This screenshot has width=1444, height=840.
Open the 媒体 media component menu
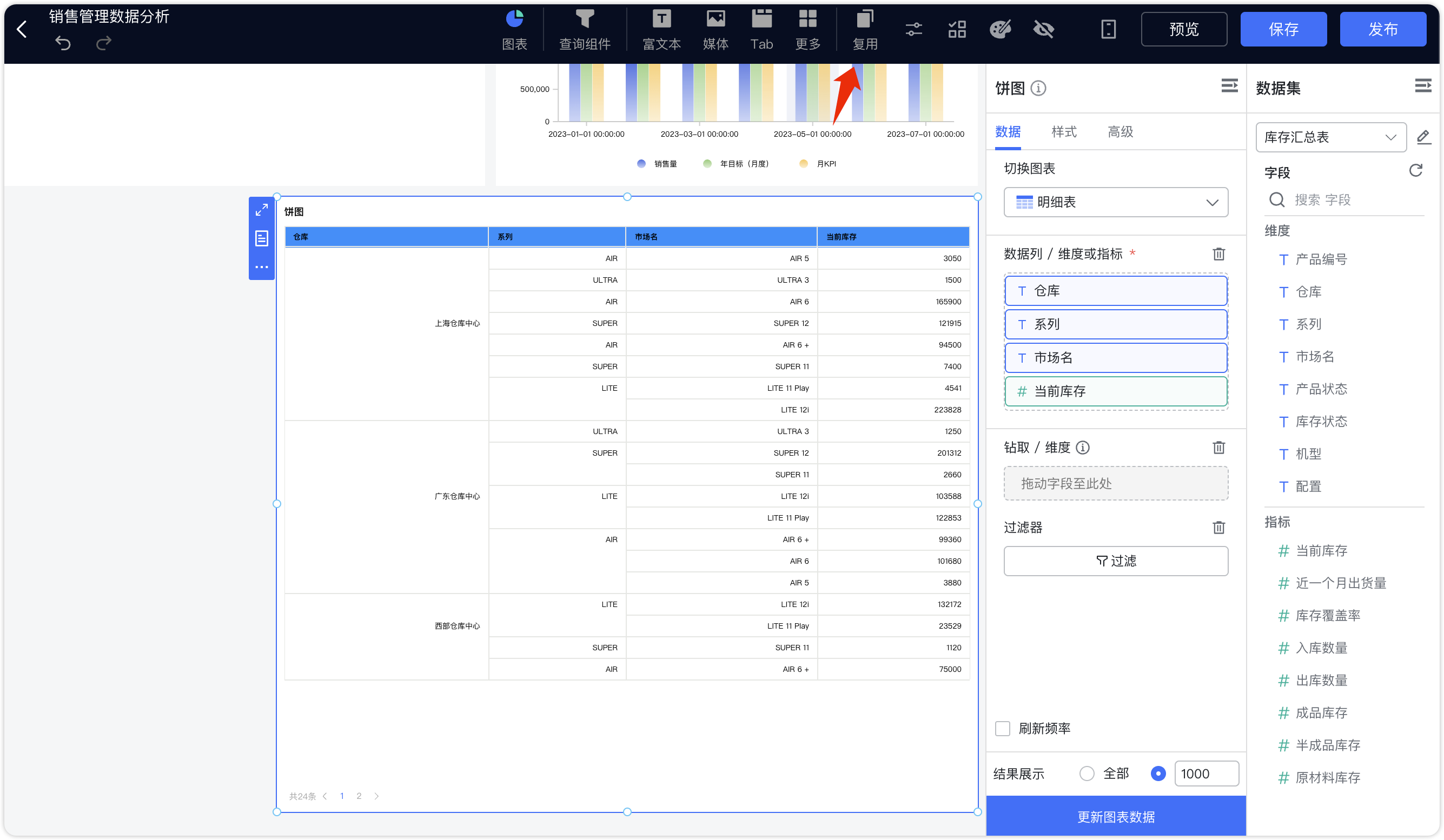(715, 30)
